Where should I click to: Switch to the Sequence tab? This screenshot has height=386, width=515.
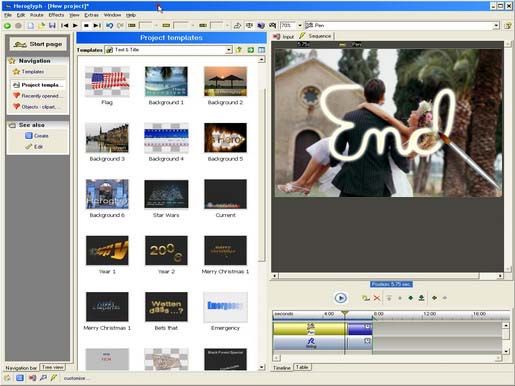pyautogui.click(x=316, y=36)
